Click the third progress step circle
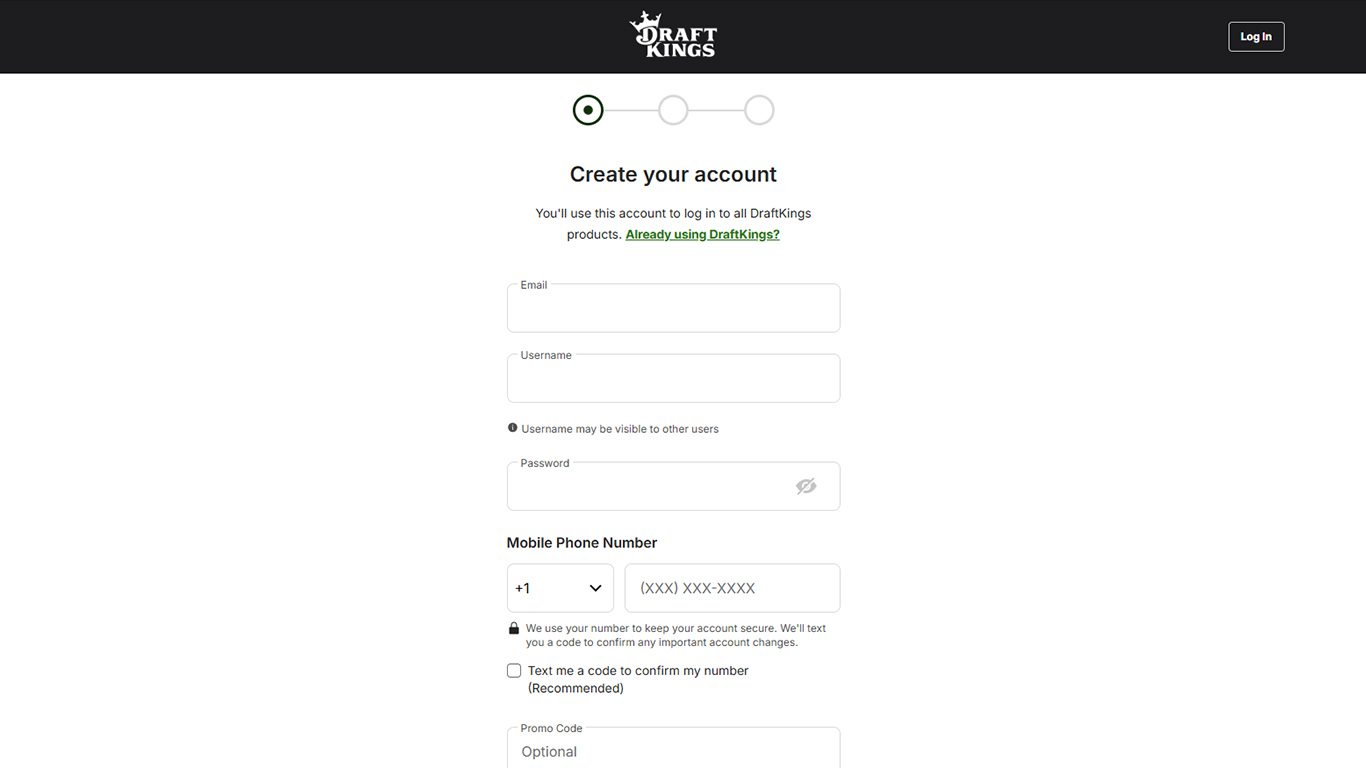 click(x=759, y=110)
